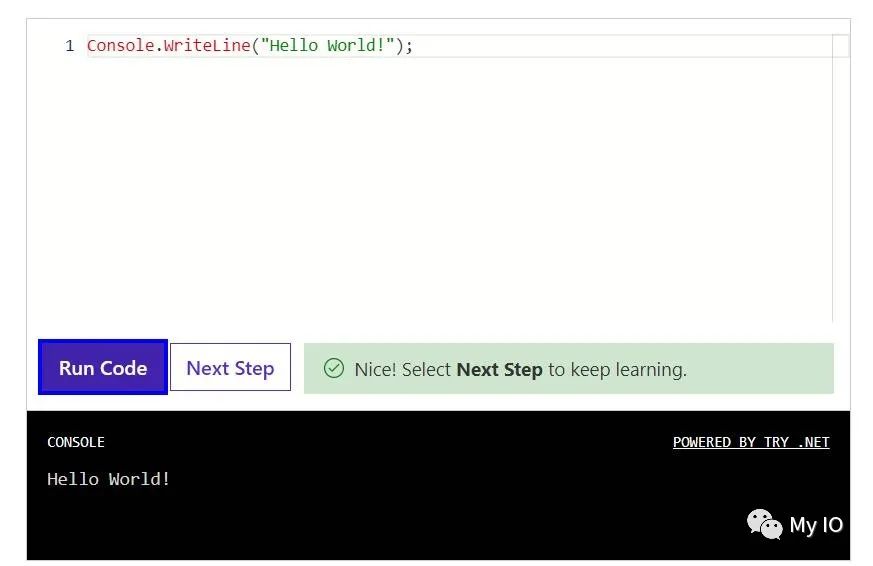Screen dimensions: 873x566
Task: Click line number 1 in editor gutter
Action: pos(70,46)
